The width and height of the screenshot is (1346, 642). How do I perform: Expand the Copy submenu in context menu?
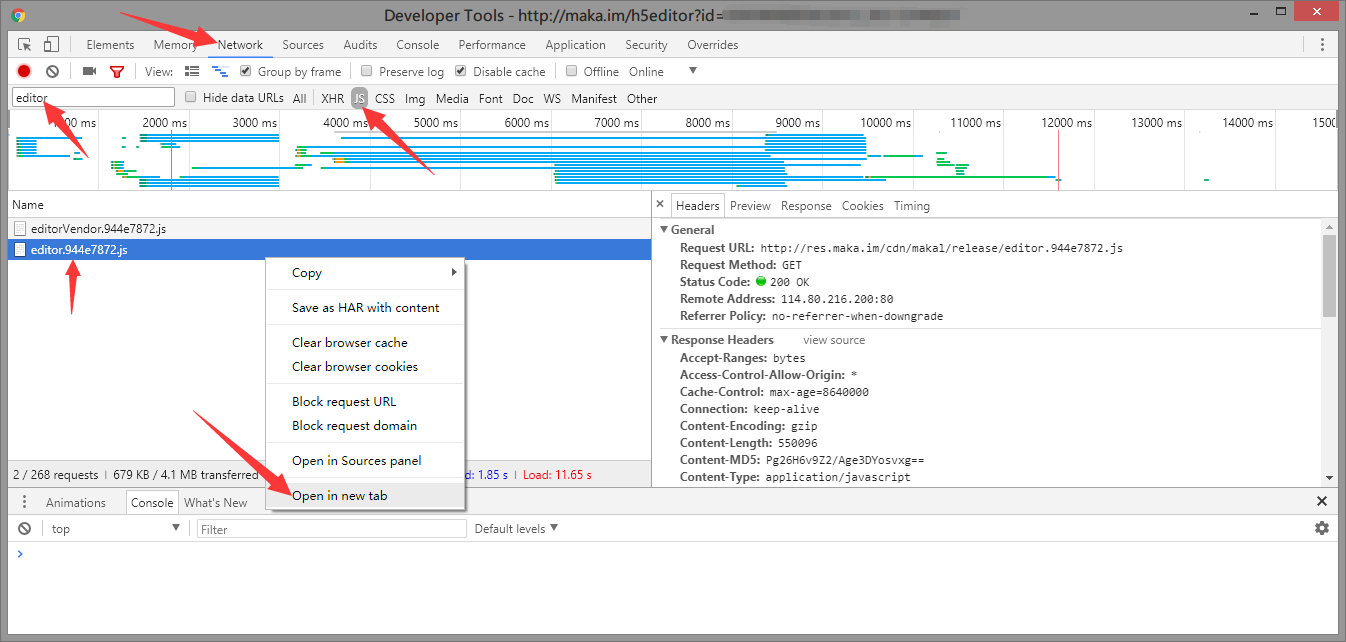[364, 272]
